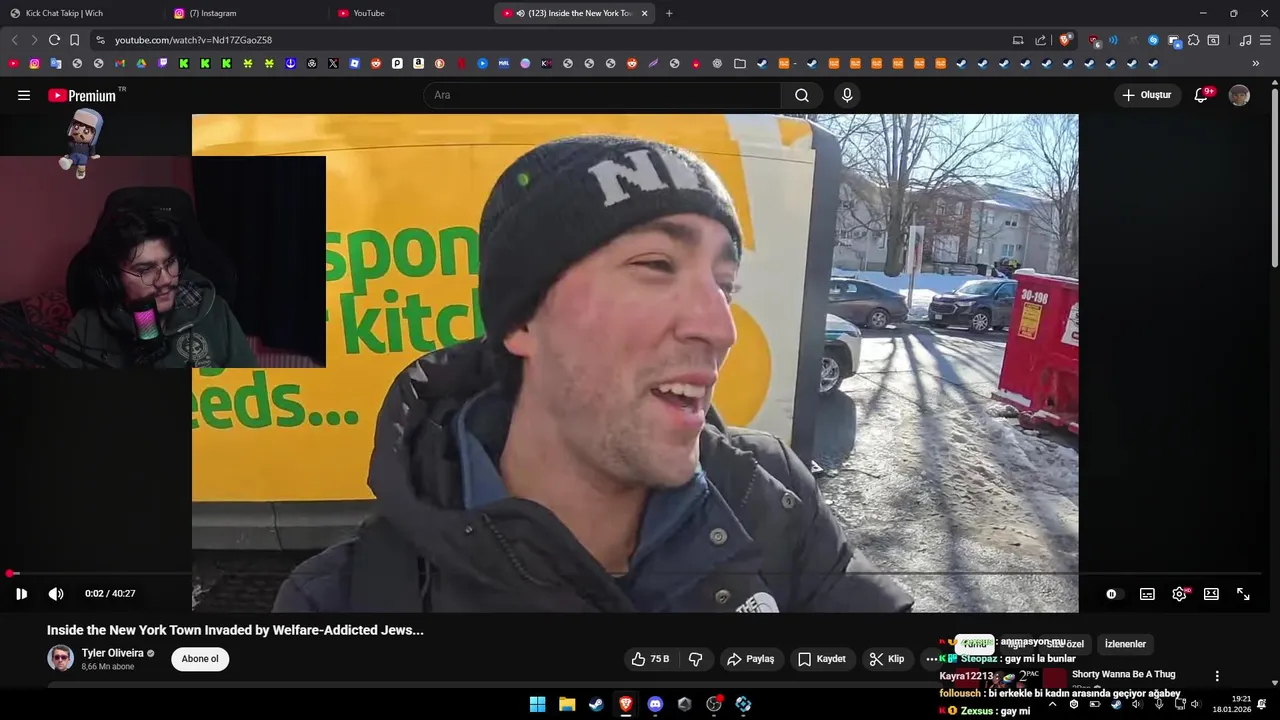Screen dimensions: 1280x720
Task: Open the YouTube guide hamburger menu
Action: [x=24, y=95]
